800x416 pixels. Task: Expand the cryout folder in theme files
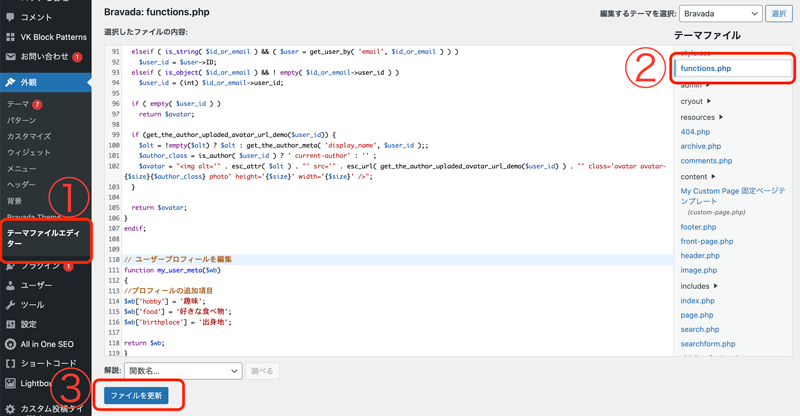[x=696, y=101]
